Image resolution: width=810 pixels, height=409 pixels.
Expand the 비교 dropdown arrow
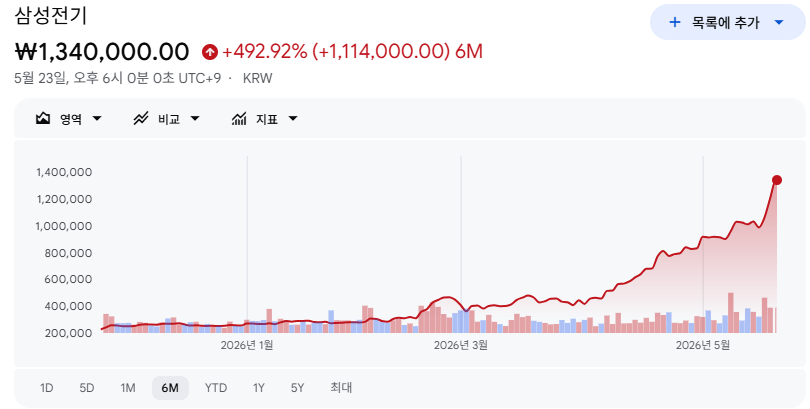tap(195, 119)
